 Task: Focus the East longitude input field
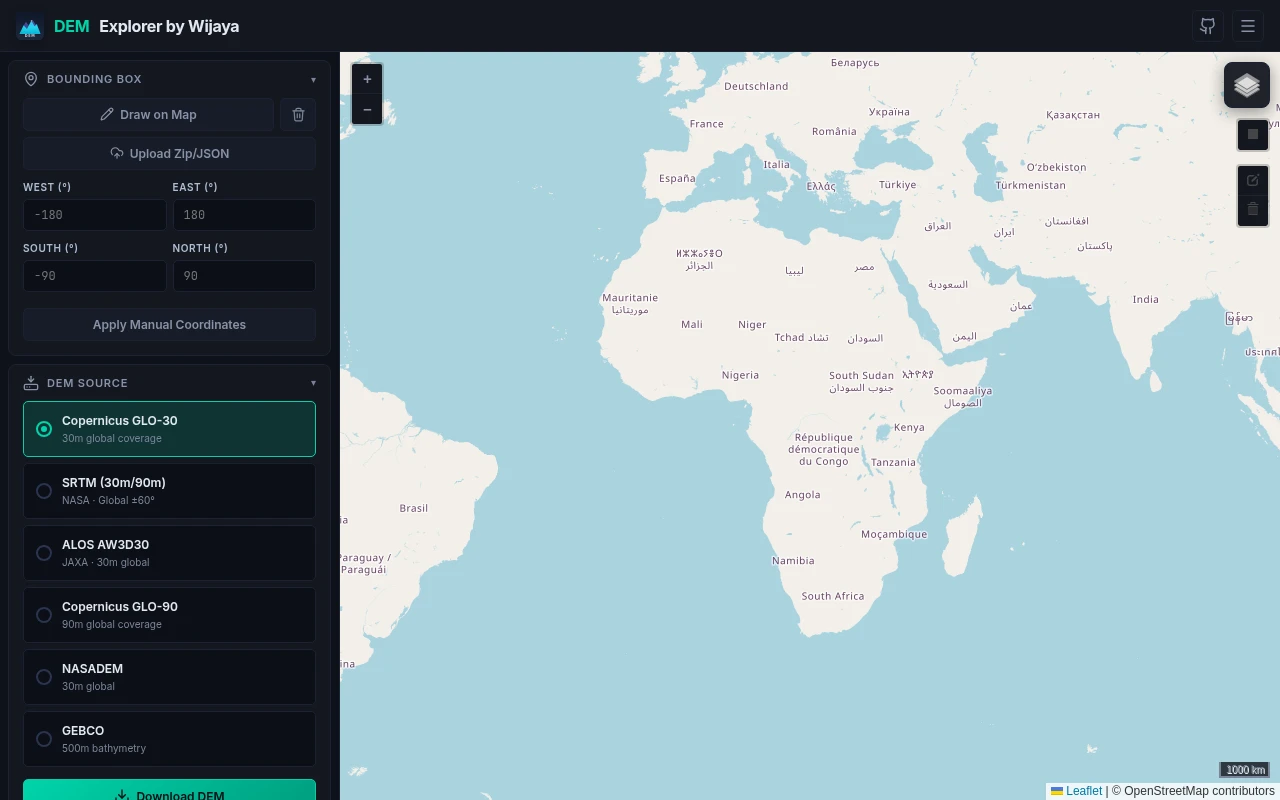point(244,215)
